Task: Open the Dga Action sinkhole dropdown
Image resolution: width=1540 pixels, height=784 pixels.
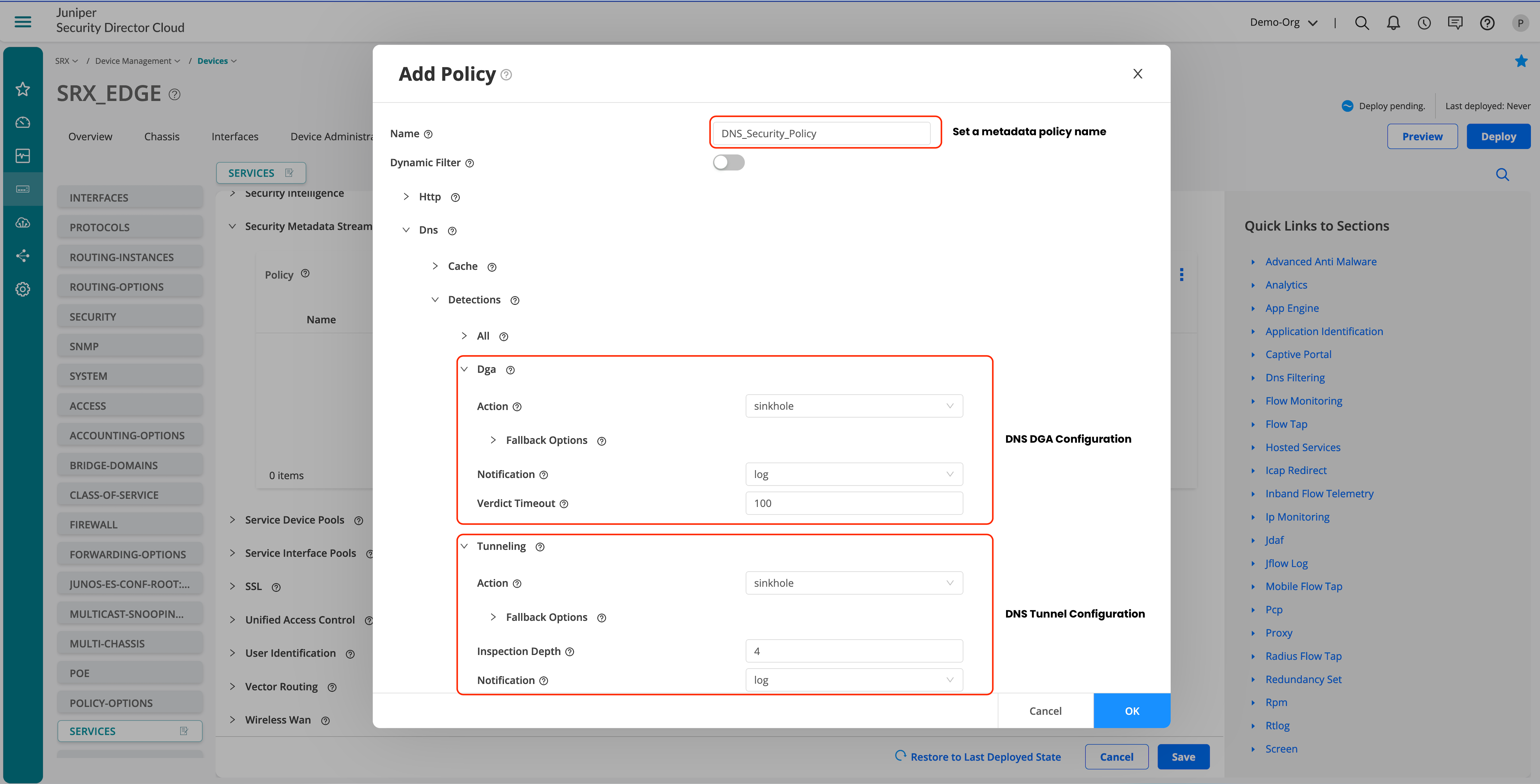Action: pos(854,406)
